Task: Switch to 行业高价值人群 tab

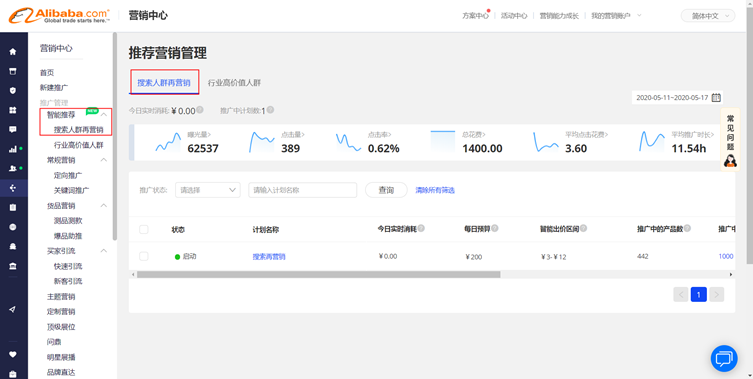Action: tap(234, 83)
